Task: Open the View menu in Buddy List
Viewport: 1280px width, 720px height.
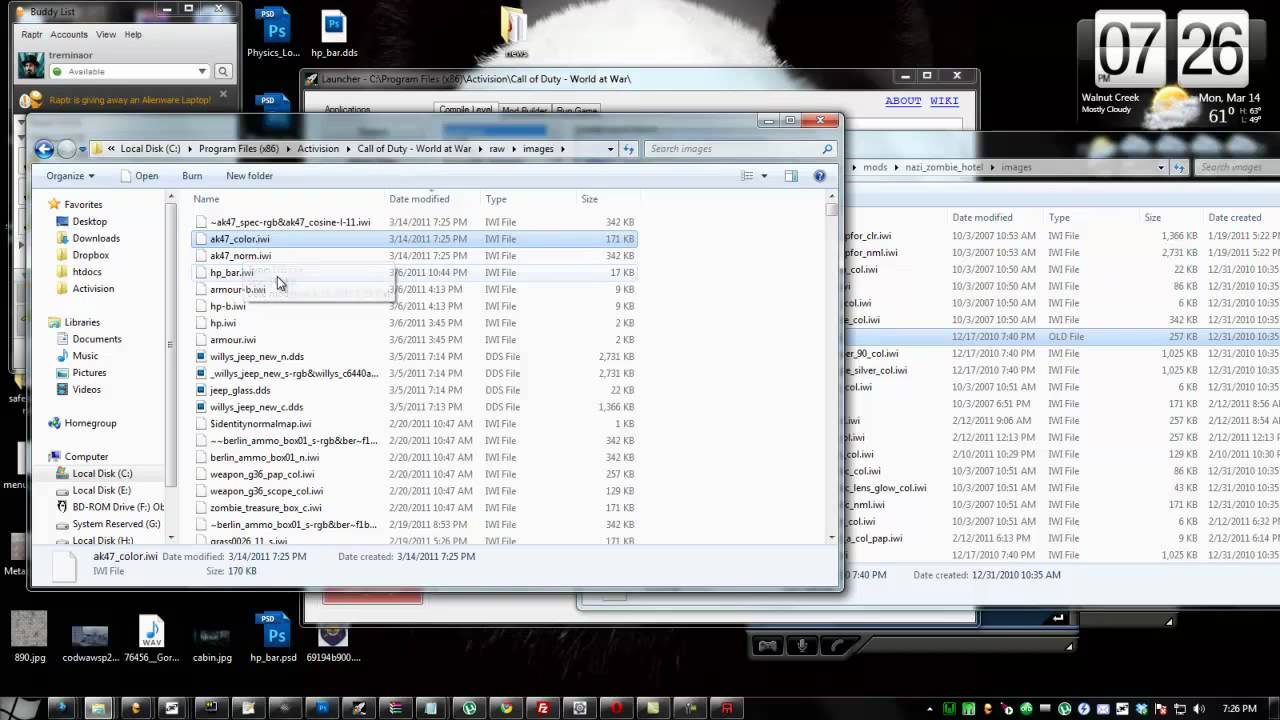Action: click(106, 34)
